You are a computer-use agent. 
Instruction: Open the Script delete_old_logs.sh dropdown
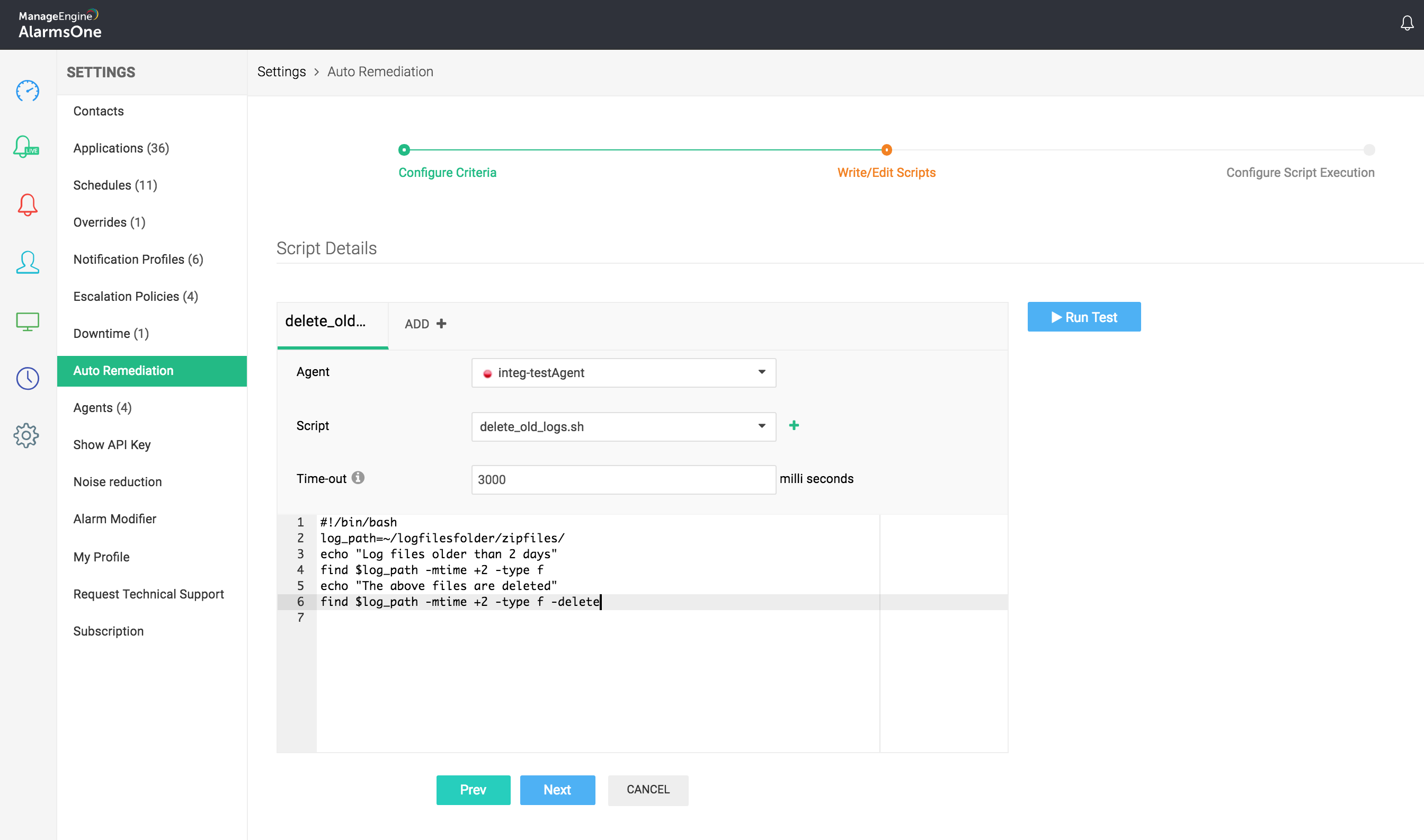click(623, 427)
